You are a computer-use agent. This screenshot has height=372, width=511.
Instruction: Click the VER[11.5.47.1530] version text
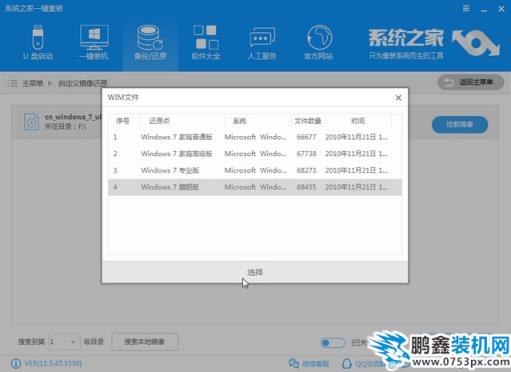(x=53, y=363)
